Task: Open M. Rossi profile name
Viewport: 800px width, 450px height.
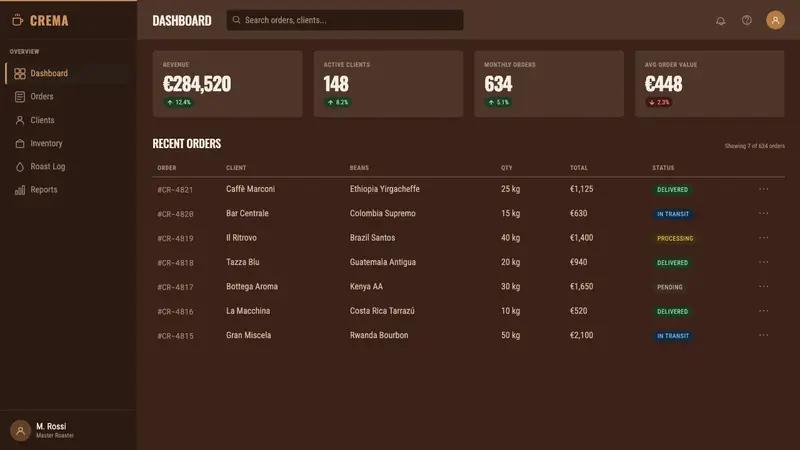Action: pyautogui.click(x=51, y=426)
